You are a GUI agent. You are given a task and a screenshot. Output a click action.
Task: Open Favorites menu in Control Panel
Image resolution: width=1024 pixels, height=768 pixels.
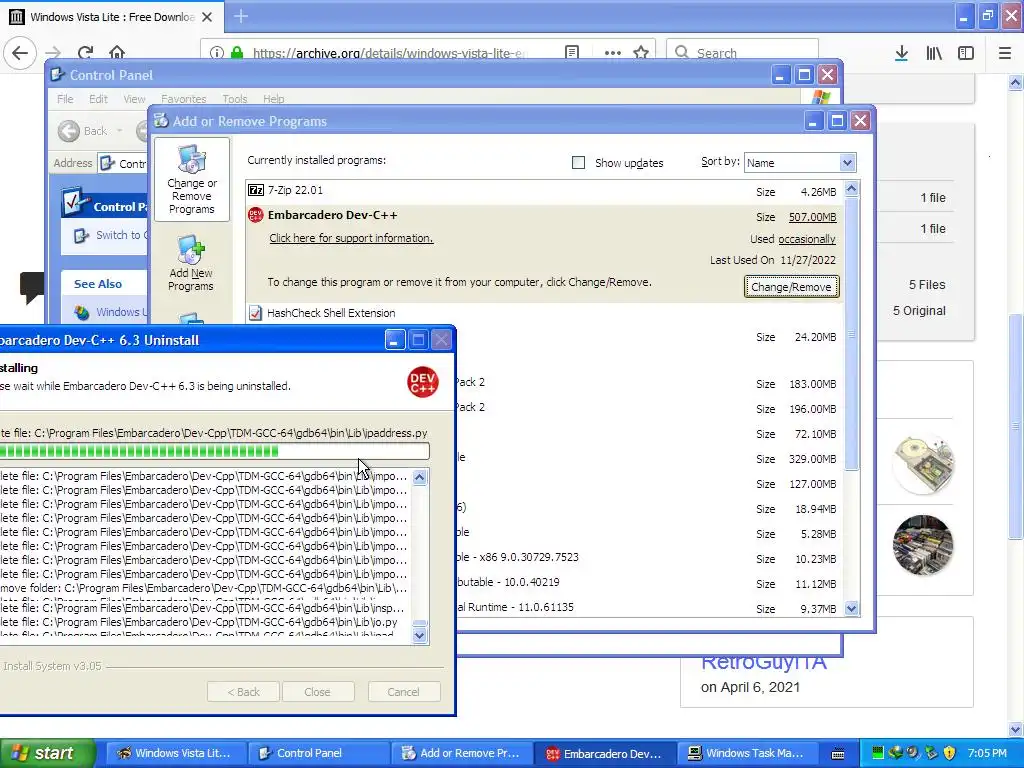[x=184, y=99]
